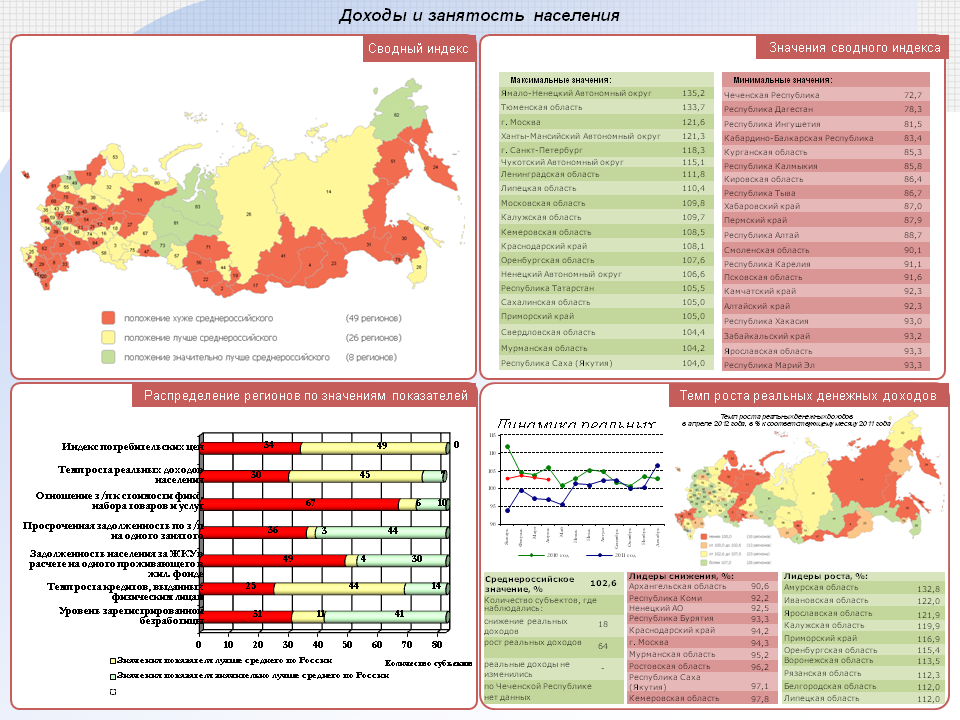The width and height of the screenshot is (960, 720).
Task: Click the green bar segment labeled 41
Action: [x=386, y=616]
